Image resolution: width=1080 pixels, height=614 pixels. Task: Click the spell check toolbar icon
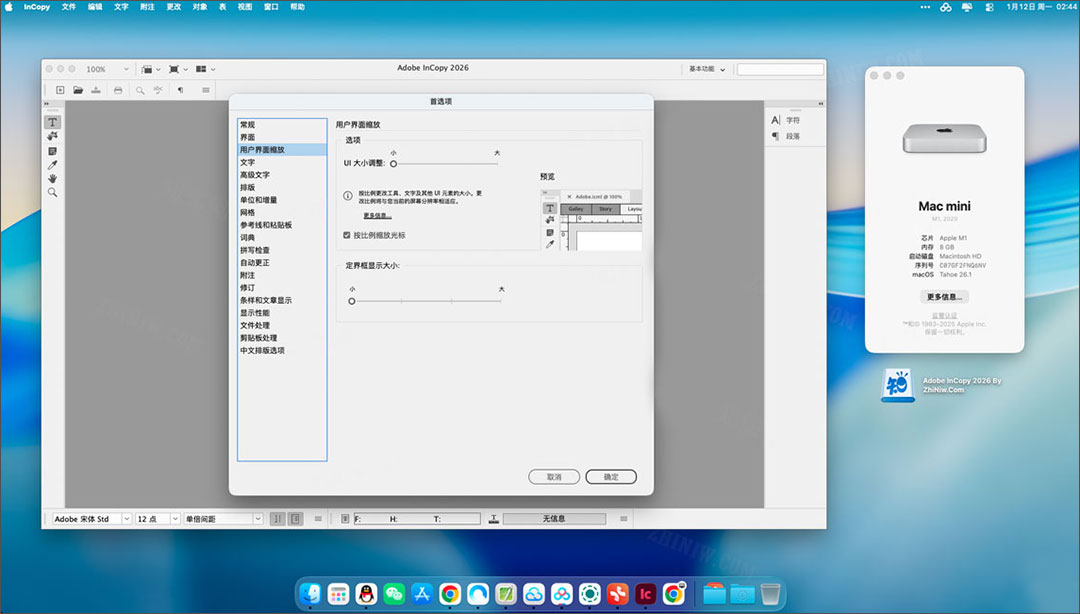point(158,90)
